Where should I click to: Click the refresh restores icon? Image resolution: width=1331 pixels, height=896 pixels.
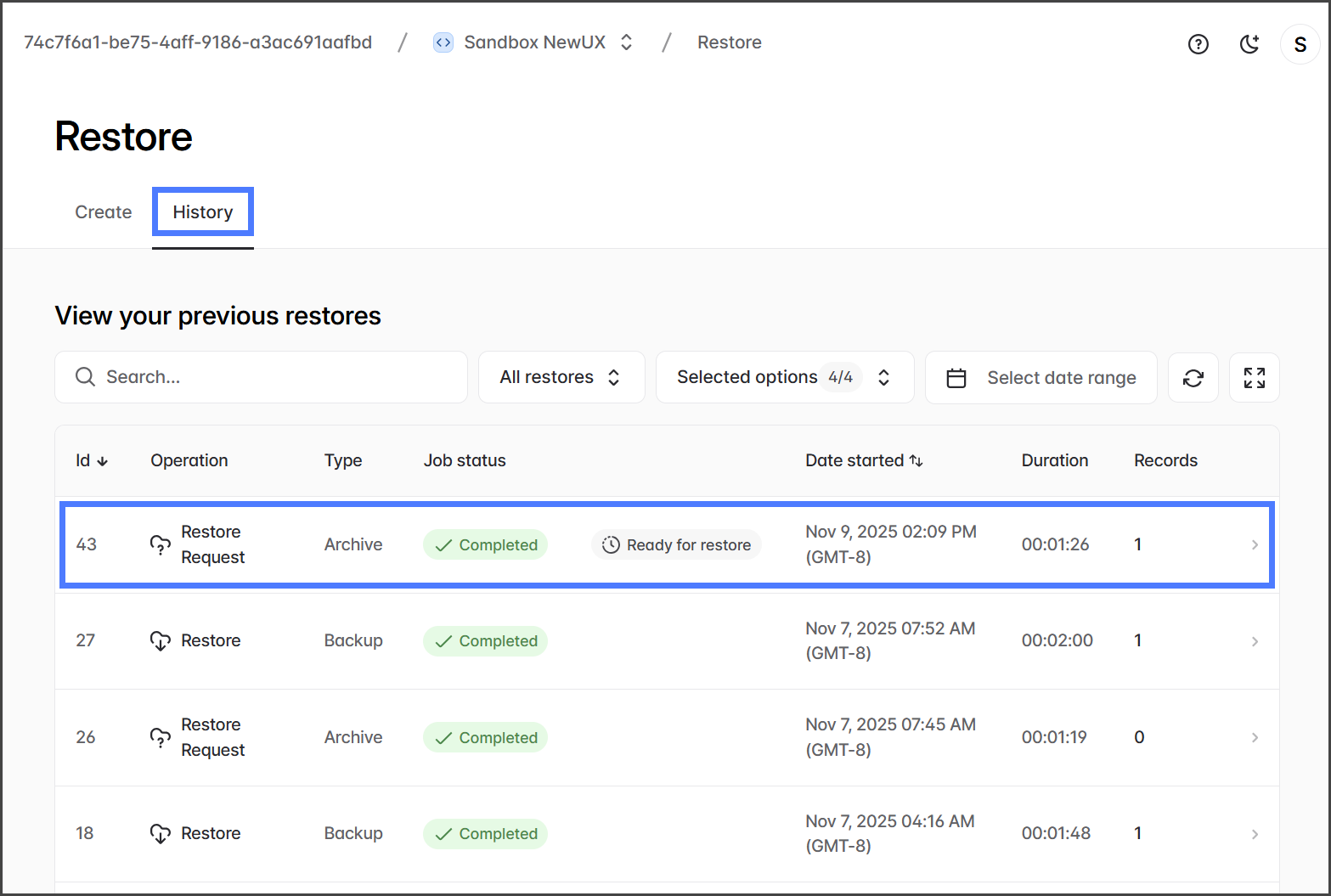pos(1193,378)
